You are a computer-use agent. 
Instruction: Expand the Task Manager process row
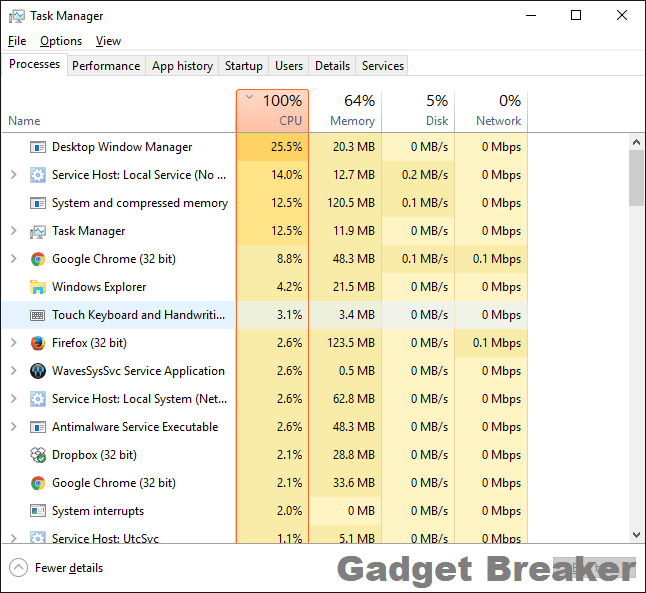click(13, 231)
